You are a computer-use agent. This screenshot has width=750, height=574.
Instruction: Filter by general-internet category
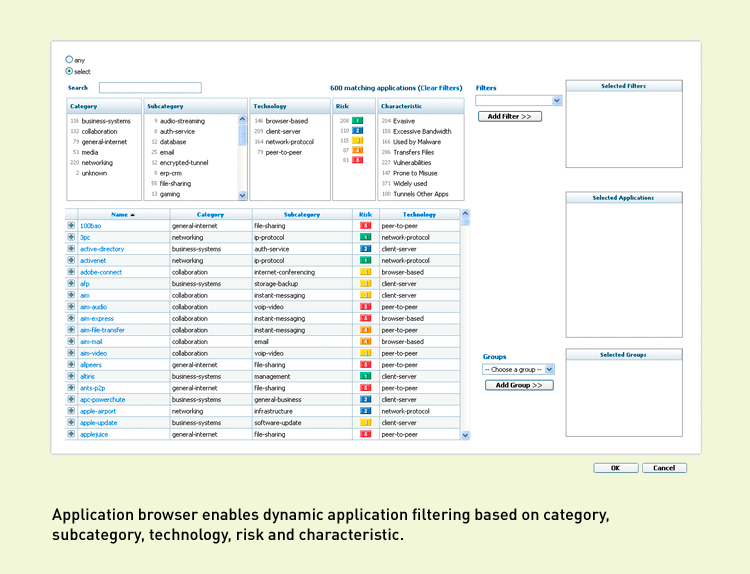pyautogui.click(x=104, y=142)
